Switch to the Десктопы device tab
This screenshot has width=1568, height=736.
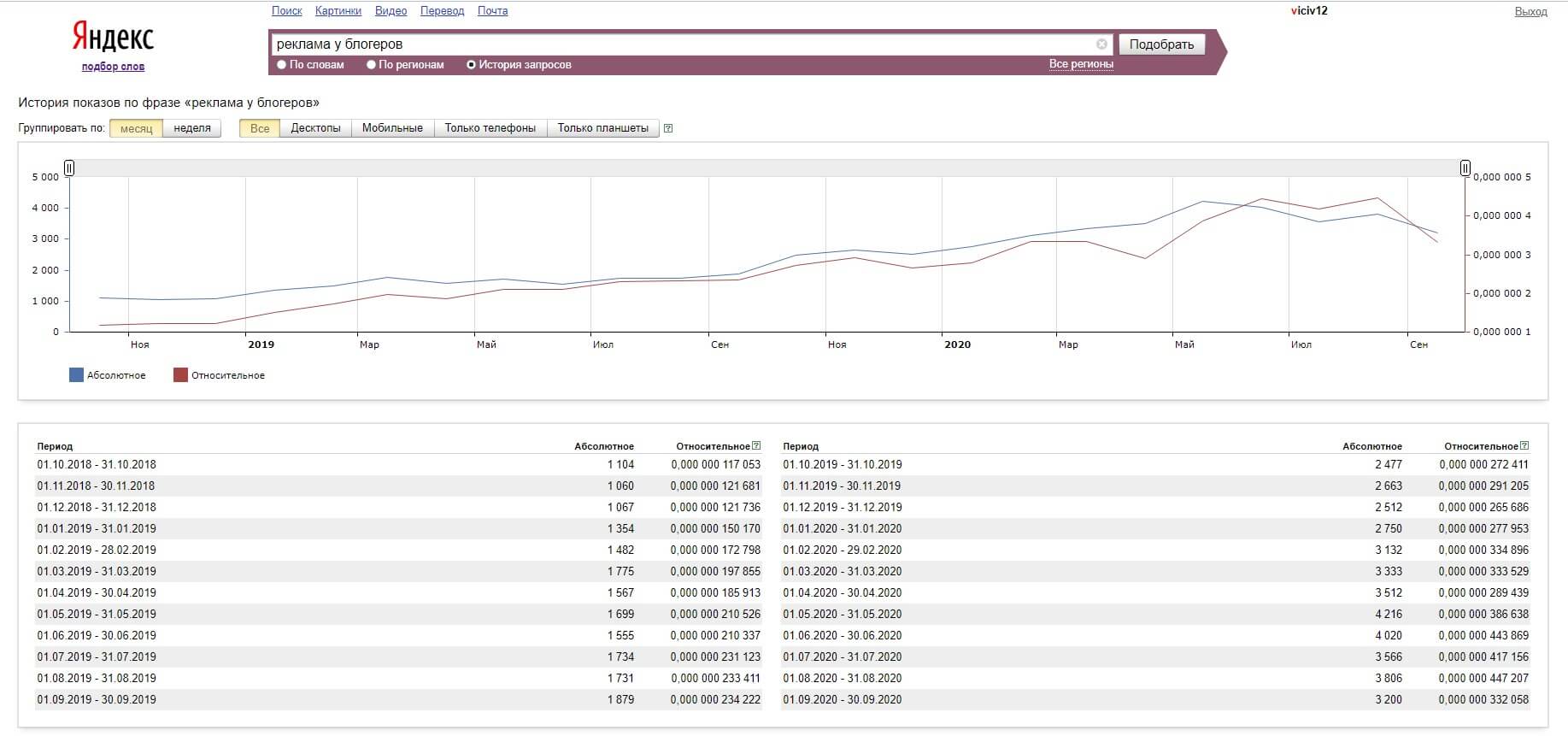click(x=315, y=128)
